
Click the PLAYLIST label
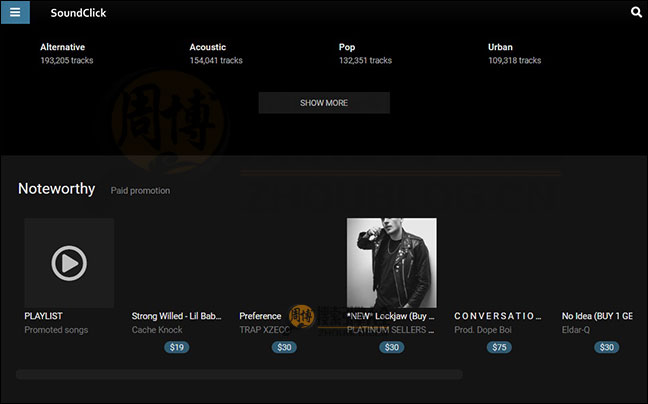[x=43, y=316]
